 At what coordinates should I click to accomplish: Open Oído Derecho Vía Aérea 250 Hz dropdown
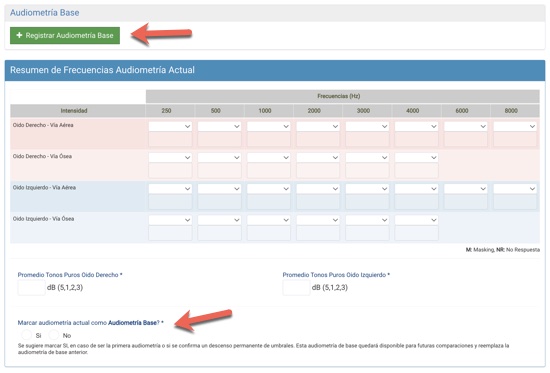click(x=170, y=126)
